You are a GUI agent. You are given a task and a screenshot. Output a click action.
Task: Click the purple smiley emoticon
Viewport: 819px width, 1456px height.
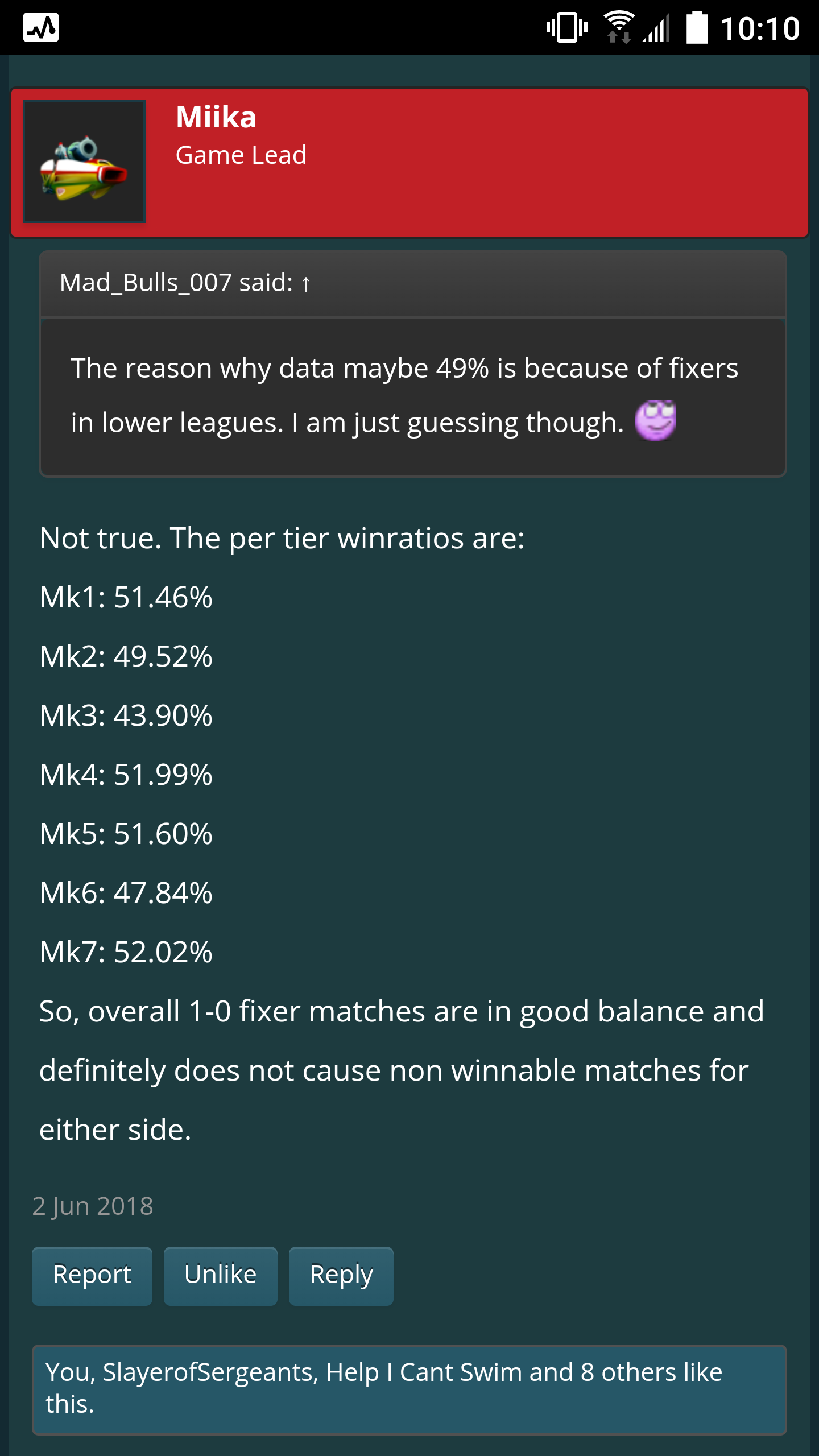pos(655,421)
